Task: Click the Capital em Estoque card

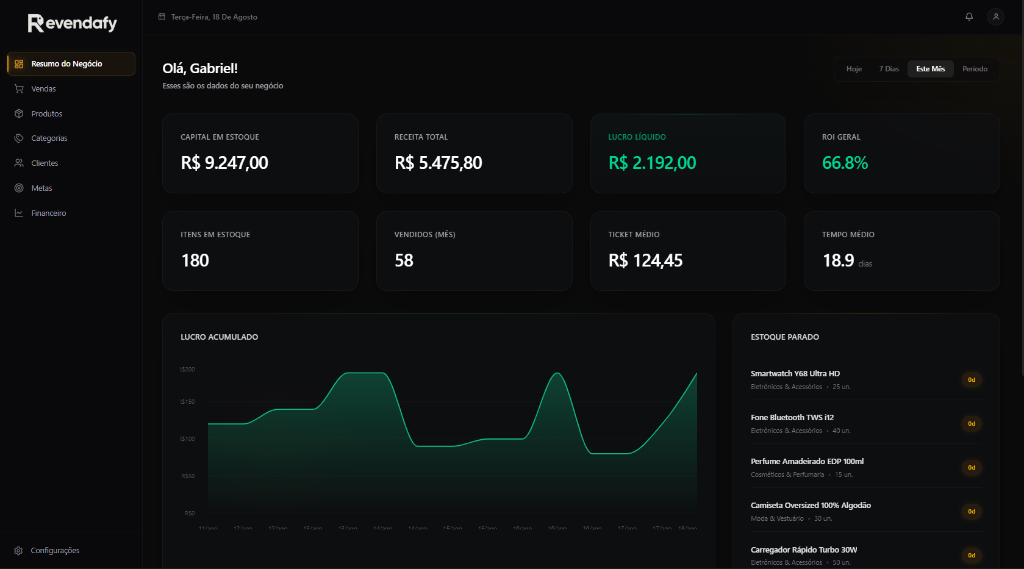Action: pos(261,154)
